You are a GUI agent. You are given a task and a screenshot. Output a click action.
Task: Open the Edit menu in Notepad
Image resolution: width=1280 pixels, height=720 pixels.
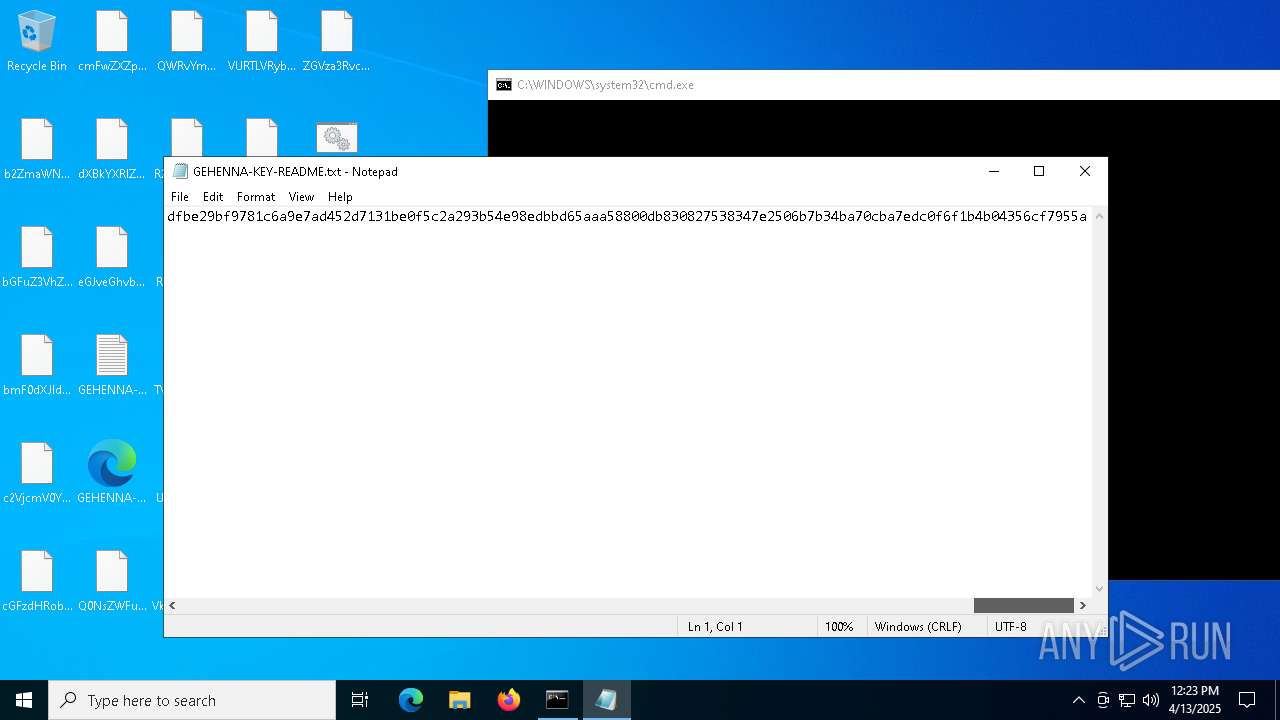pos(213,197)
